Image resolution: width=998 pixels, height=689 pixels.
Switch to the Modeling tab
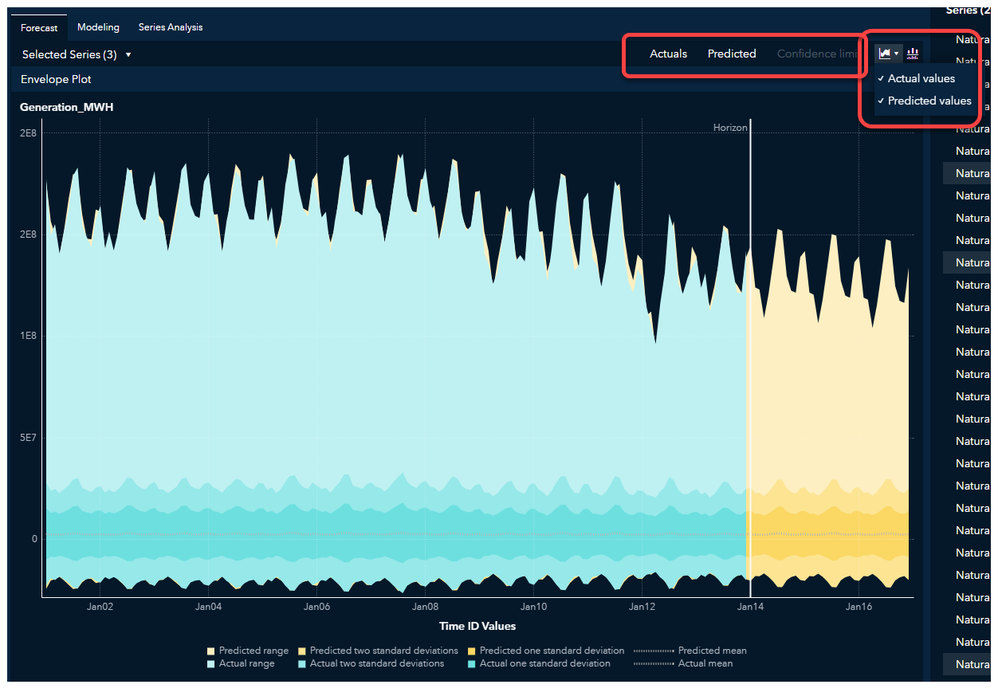coord(98,27)
